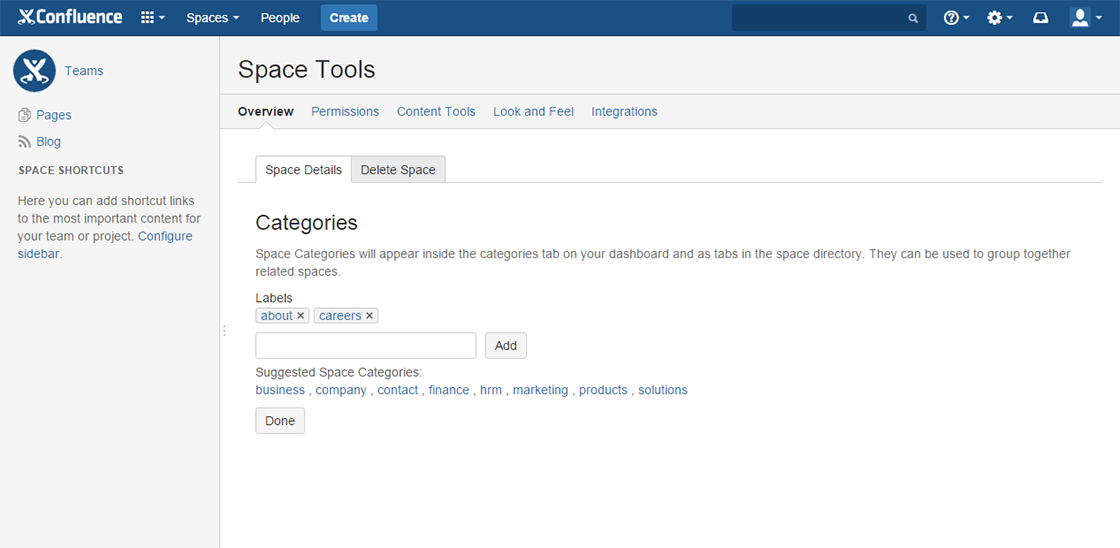The width and height of the screenshot is (1120, 548).
Task: Open the Teams space link
Action: 84,71
